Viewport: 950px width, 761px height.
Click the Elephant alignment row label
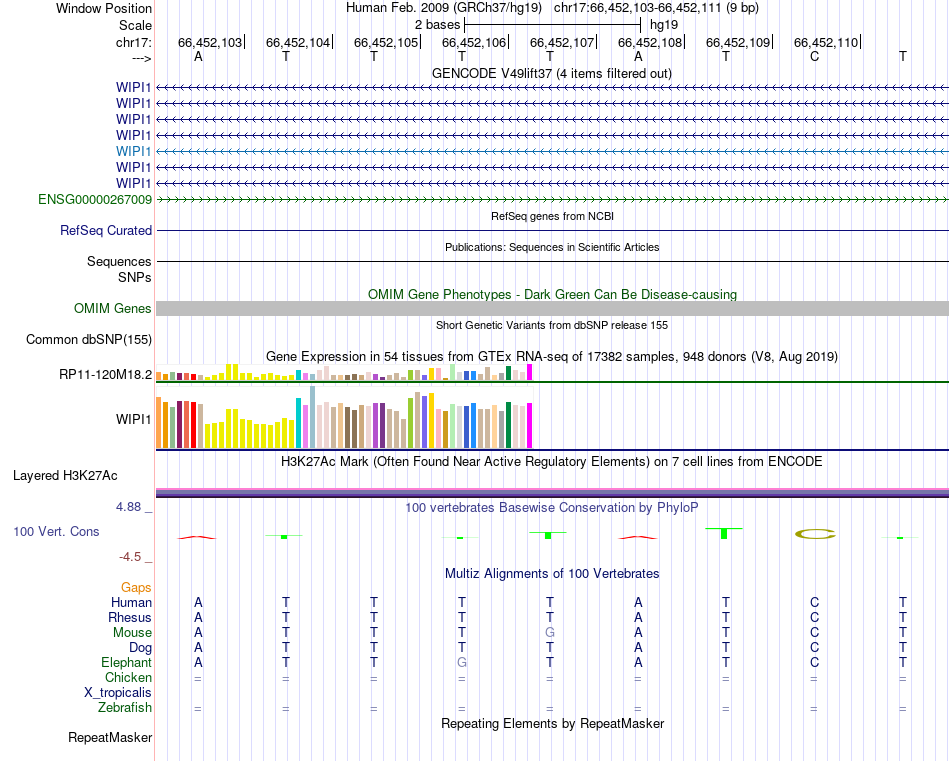coord(127,662)
